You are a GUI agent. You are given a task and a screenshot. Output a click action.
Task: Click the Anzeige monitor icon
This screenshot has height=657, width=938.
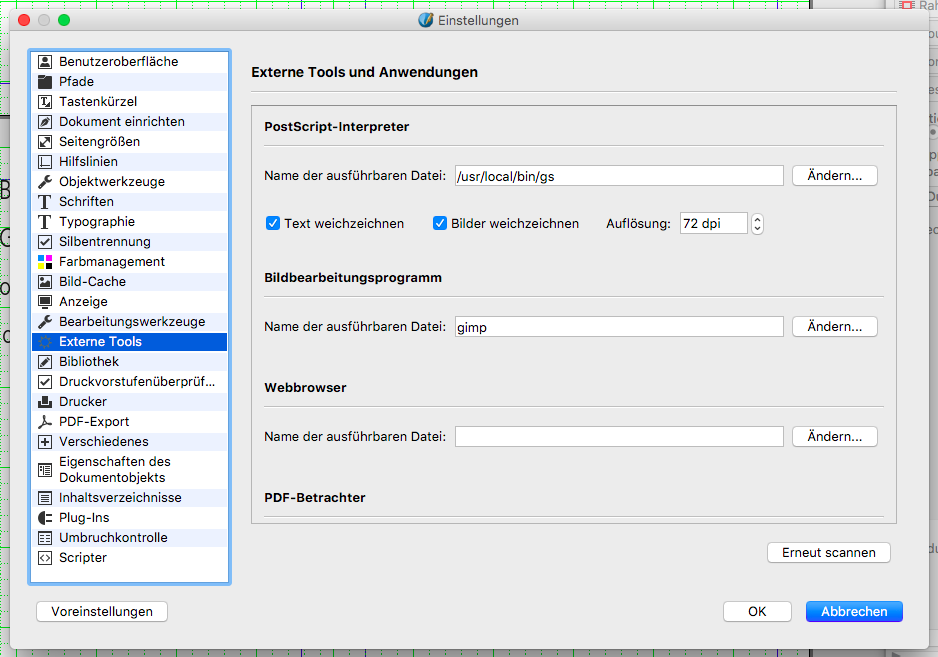(44, 302)
